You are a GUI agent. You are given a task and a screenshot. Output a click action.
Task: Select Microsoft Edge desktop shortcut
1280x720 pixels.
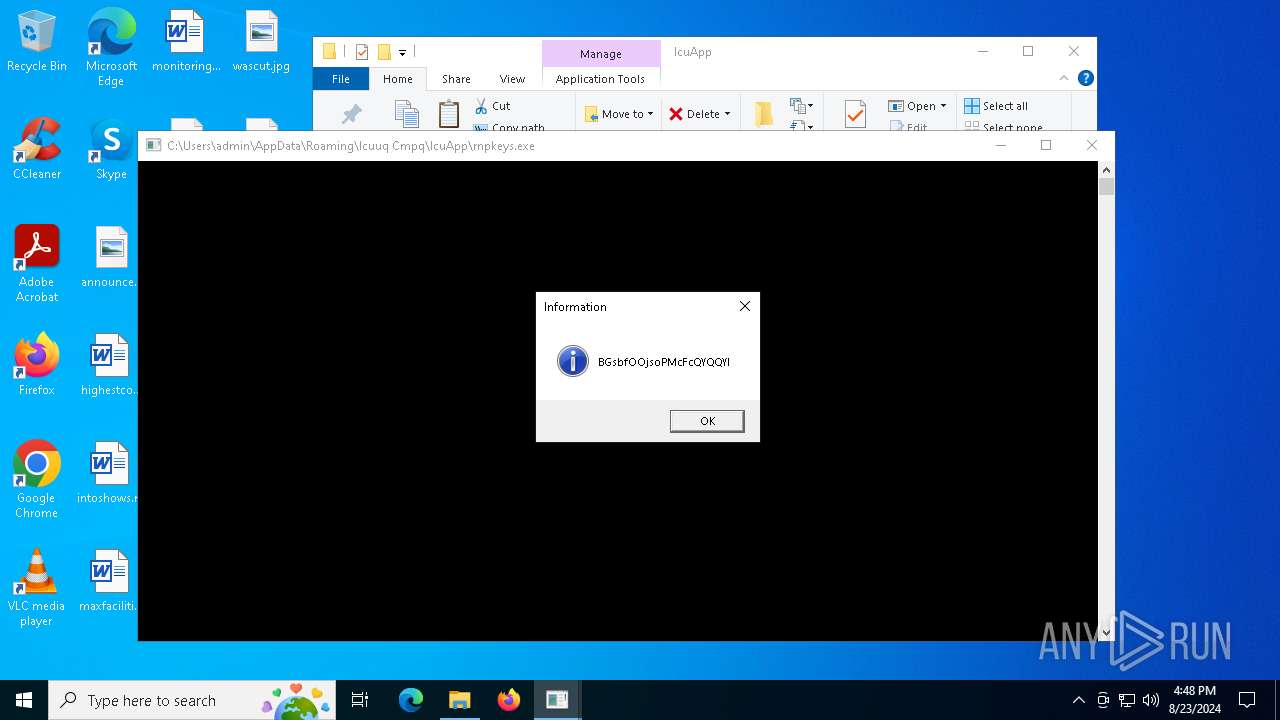click(111, 47)
